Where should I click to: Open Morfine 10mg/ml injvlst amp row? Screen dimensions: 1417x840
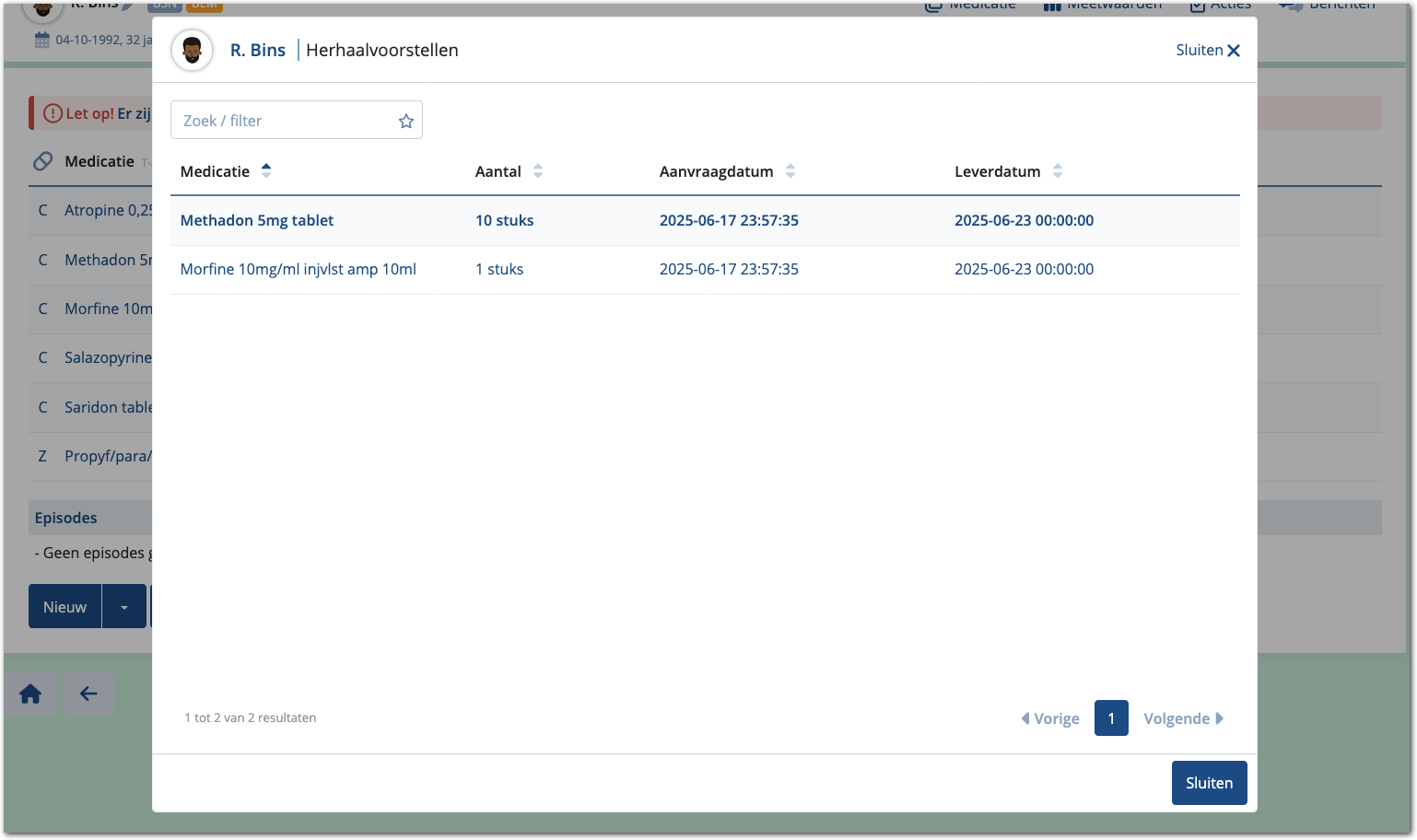pyautogui.click(x=298, y=269)
